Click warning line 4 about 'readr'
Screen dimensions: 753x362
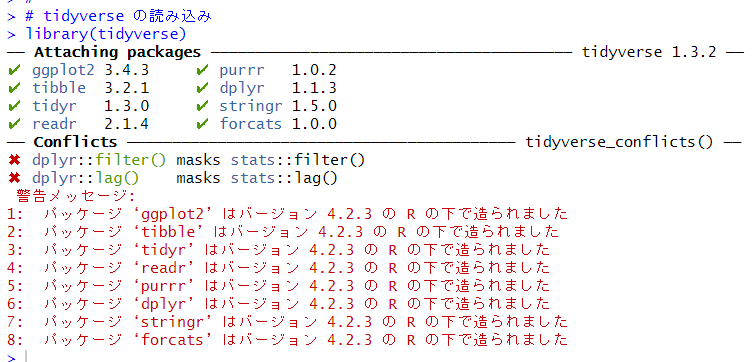pyautogui.click(x=279, y=268)
